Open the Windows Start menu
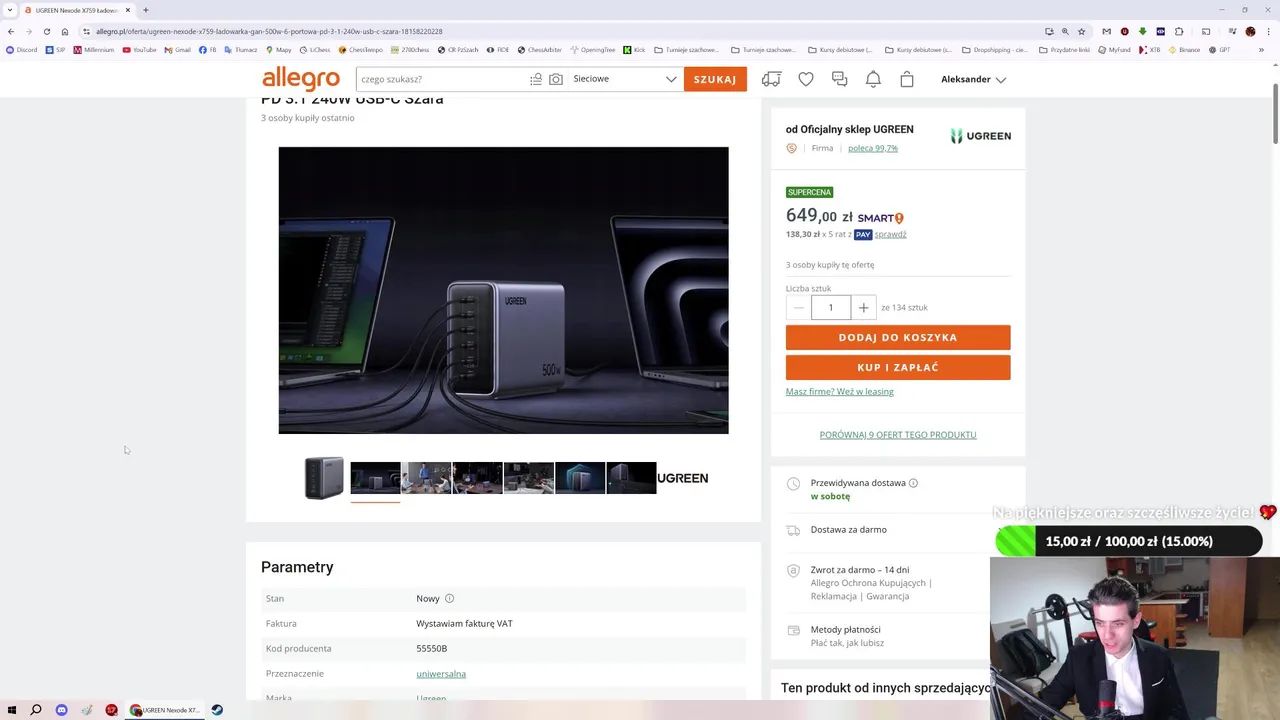 [x=12, y=710]
